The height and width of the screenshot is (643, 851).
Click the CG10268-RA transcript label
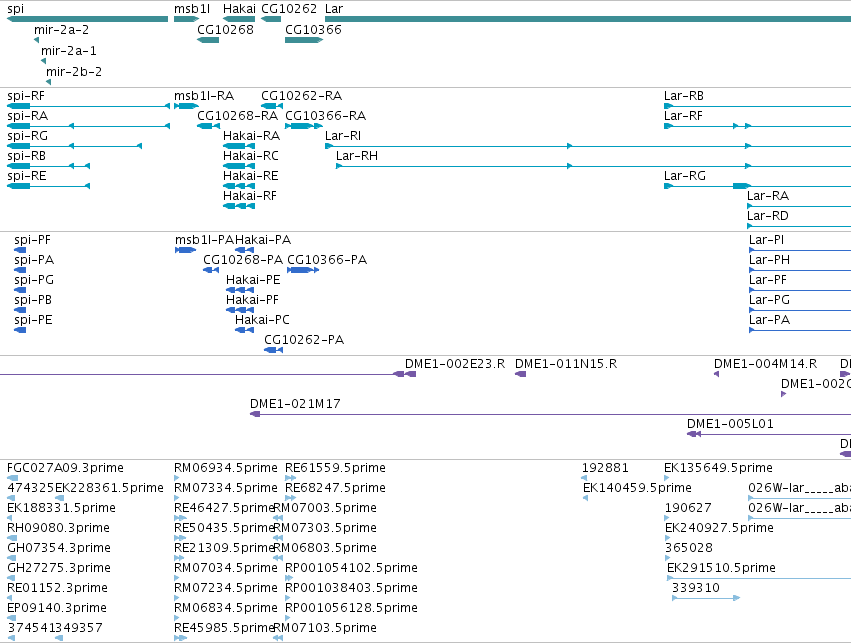click(x=238, y=116)
